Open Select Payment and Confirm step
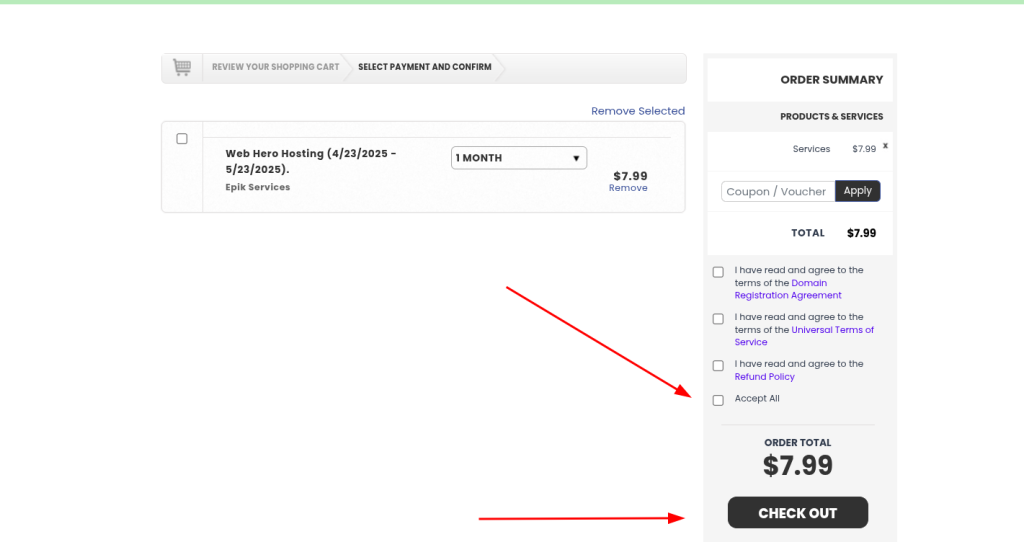This screenshot has width=1024, height=542. pyautogui.click(x=424, y=67)
